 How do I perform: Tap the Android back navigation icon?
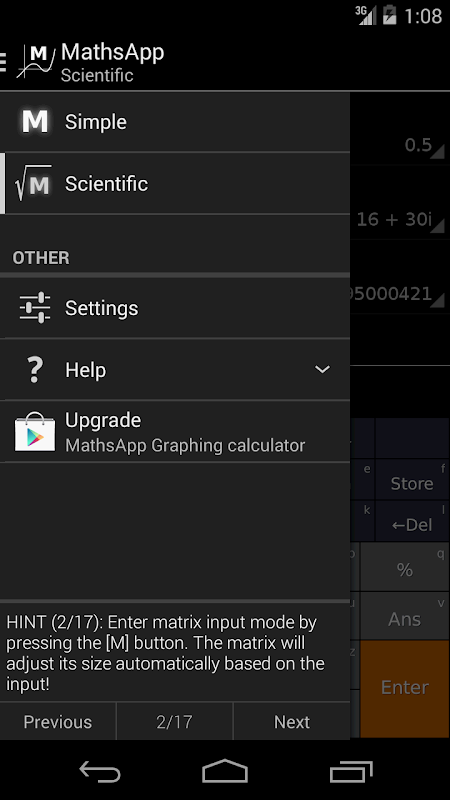coord(100,770)
